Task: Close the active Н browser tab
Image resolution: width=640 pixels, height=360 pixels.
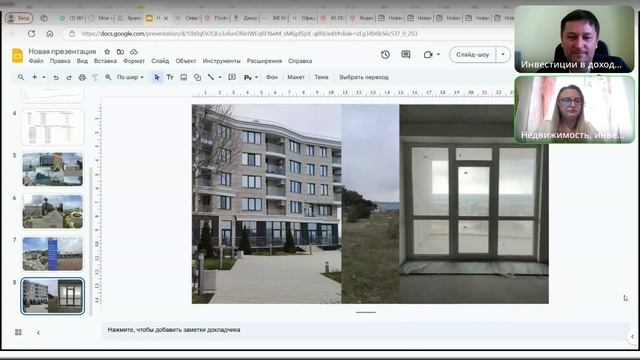Action: [166, 18]
